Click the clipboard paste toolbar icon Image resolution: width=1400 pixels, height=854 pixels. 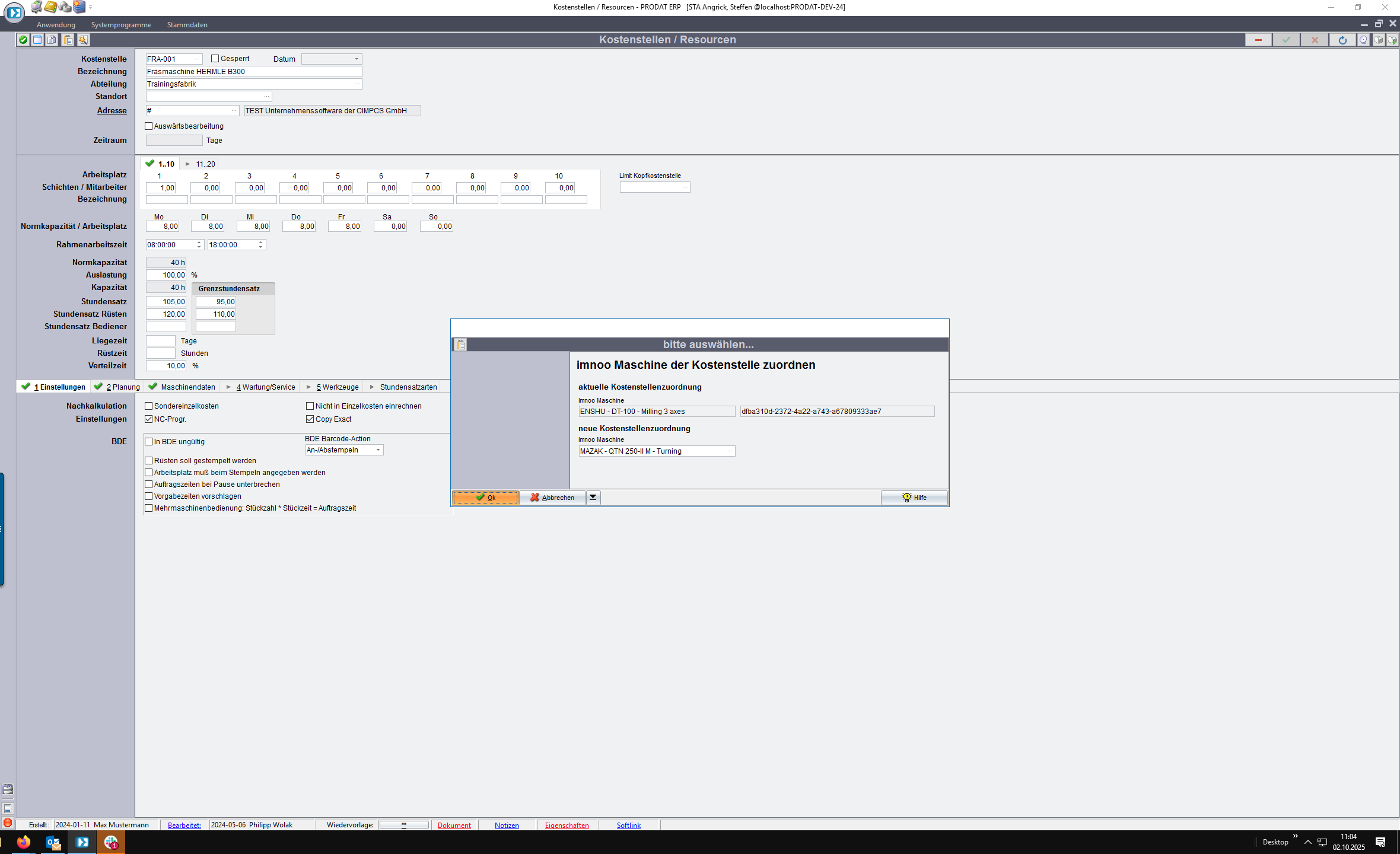tap(68, 40)
